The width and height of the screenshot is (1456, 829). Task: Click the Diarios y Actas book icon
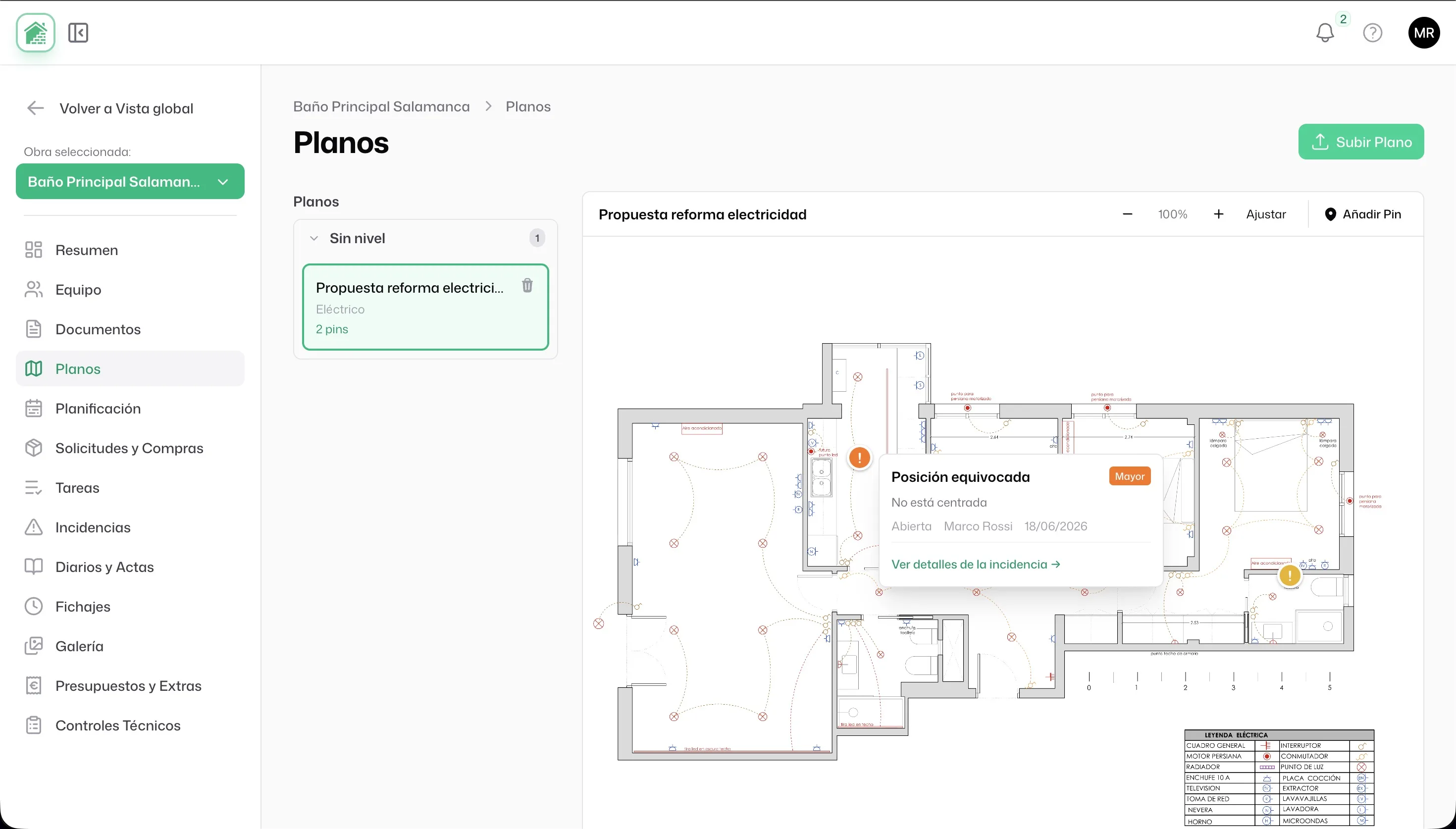point(34,567)
